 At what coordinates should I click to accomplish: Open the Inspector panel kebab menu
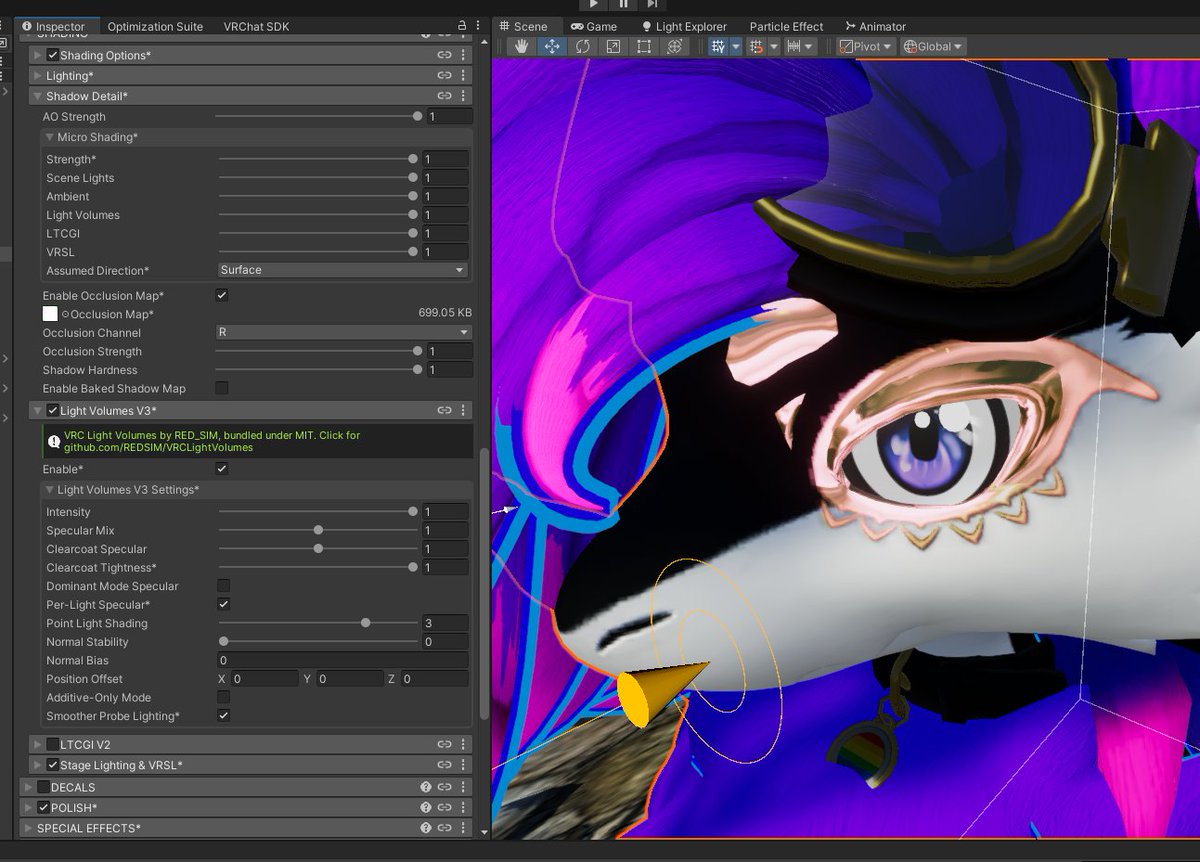point(478,26)
